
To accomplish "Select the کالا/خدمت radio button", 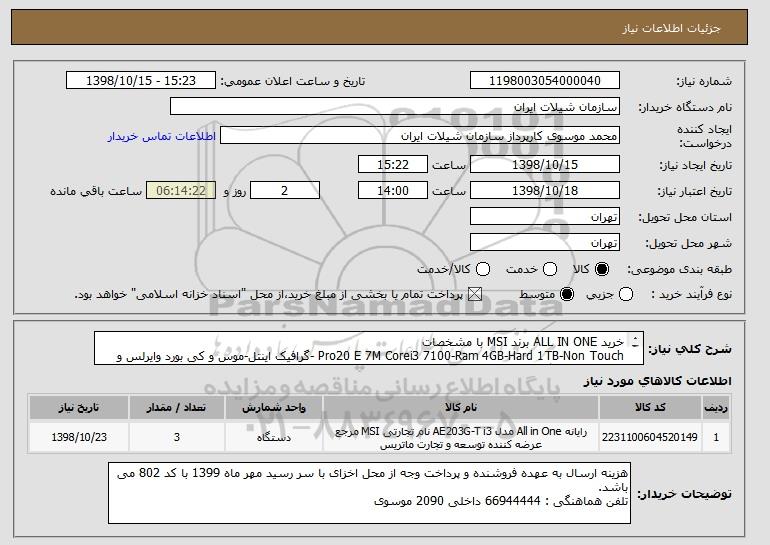I will [483, 269].
